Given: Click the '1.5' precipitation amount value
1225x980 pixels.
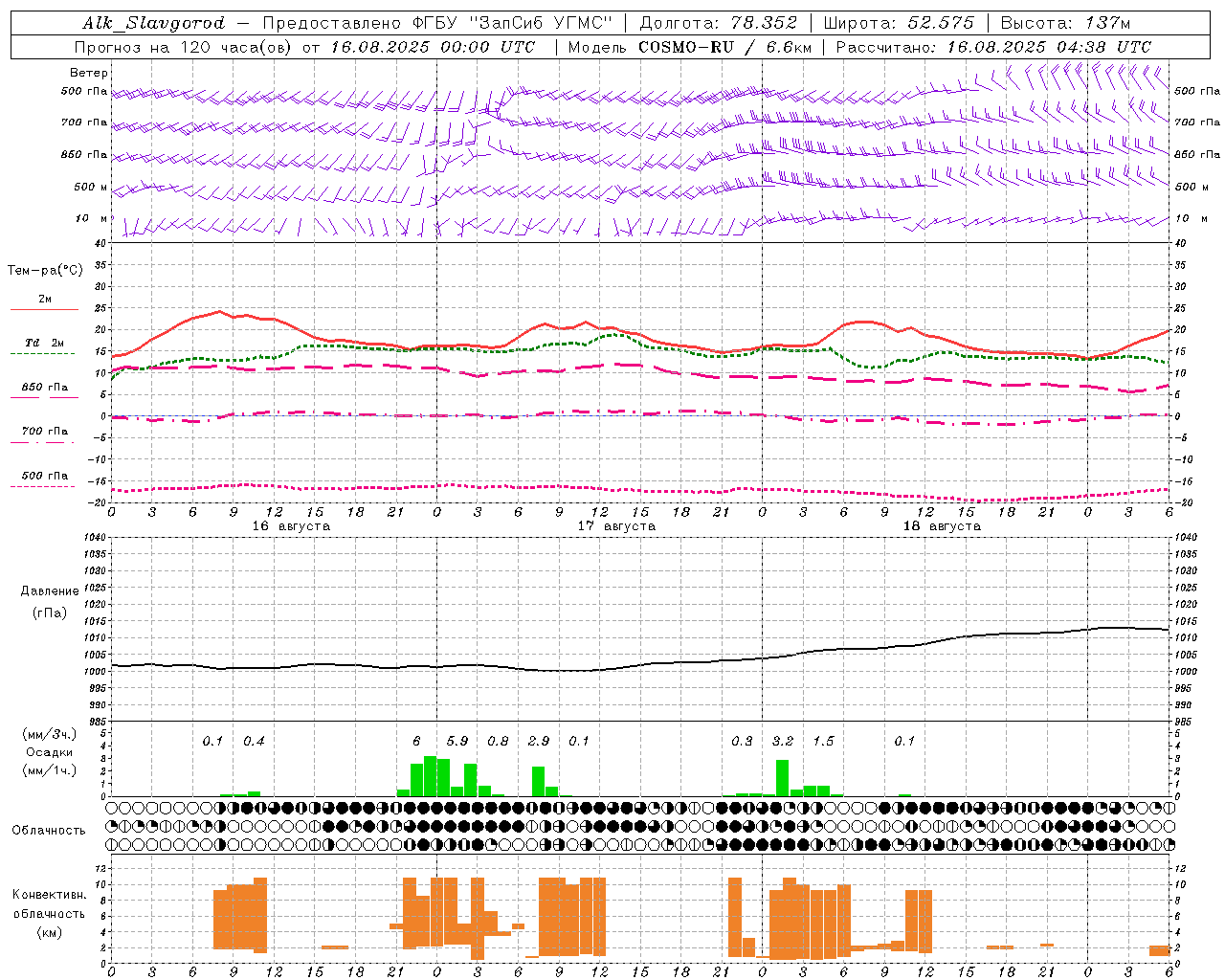Looking at the screenshot, I should point(823,741).
